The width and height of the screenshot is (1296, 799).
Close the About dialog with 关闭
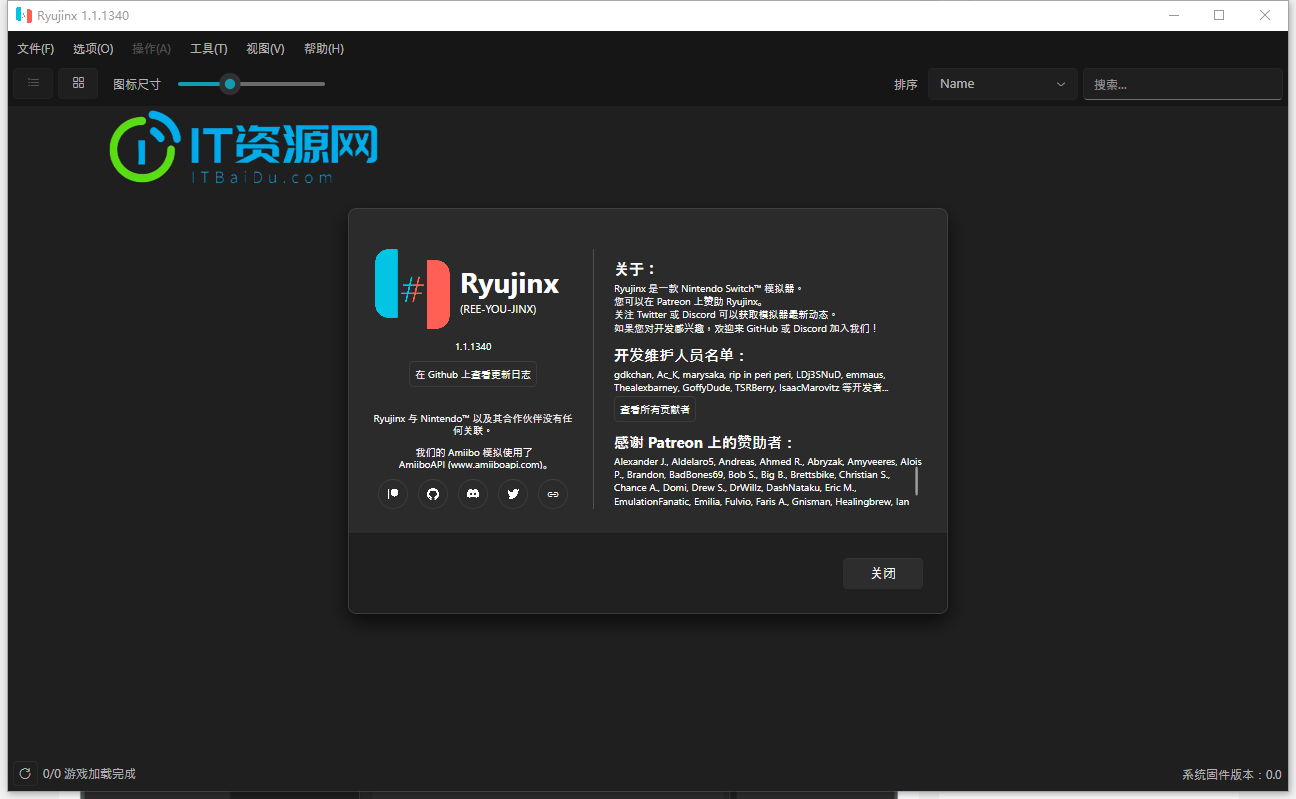coord(883,574)
